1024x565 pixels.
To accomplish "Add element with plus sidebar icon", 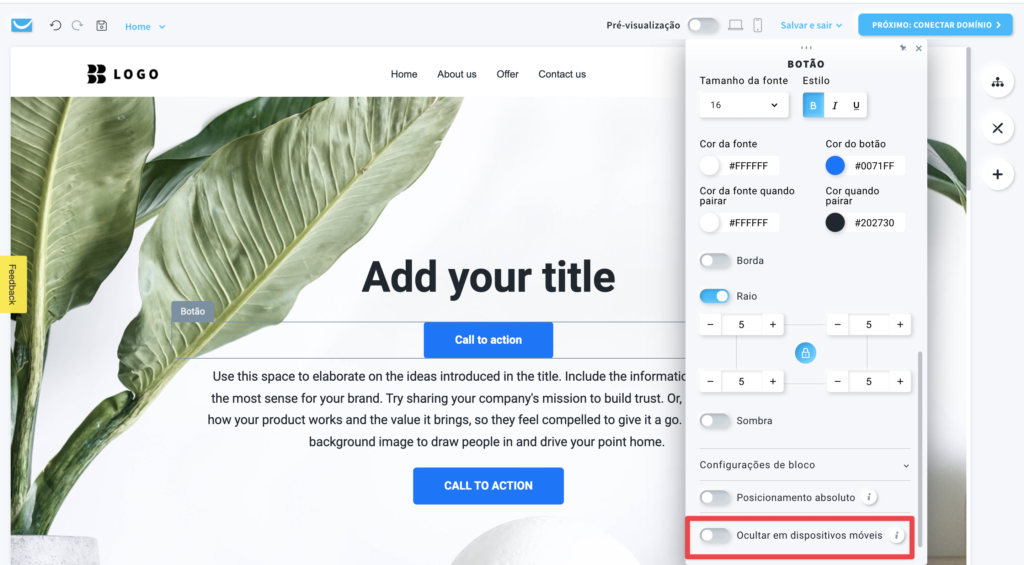I will click(997, 174).
